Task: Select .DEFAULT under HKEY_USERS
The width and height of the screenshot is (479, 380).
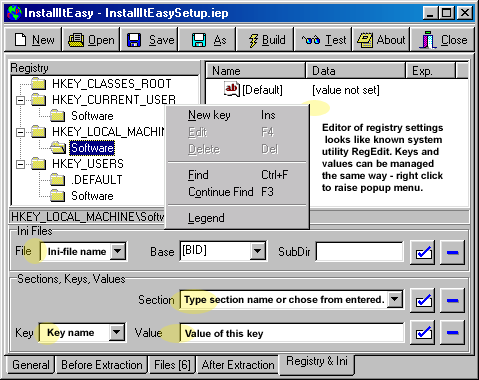Action: coord(97,180)
